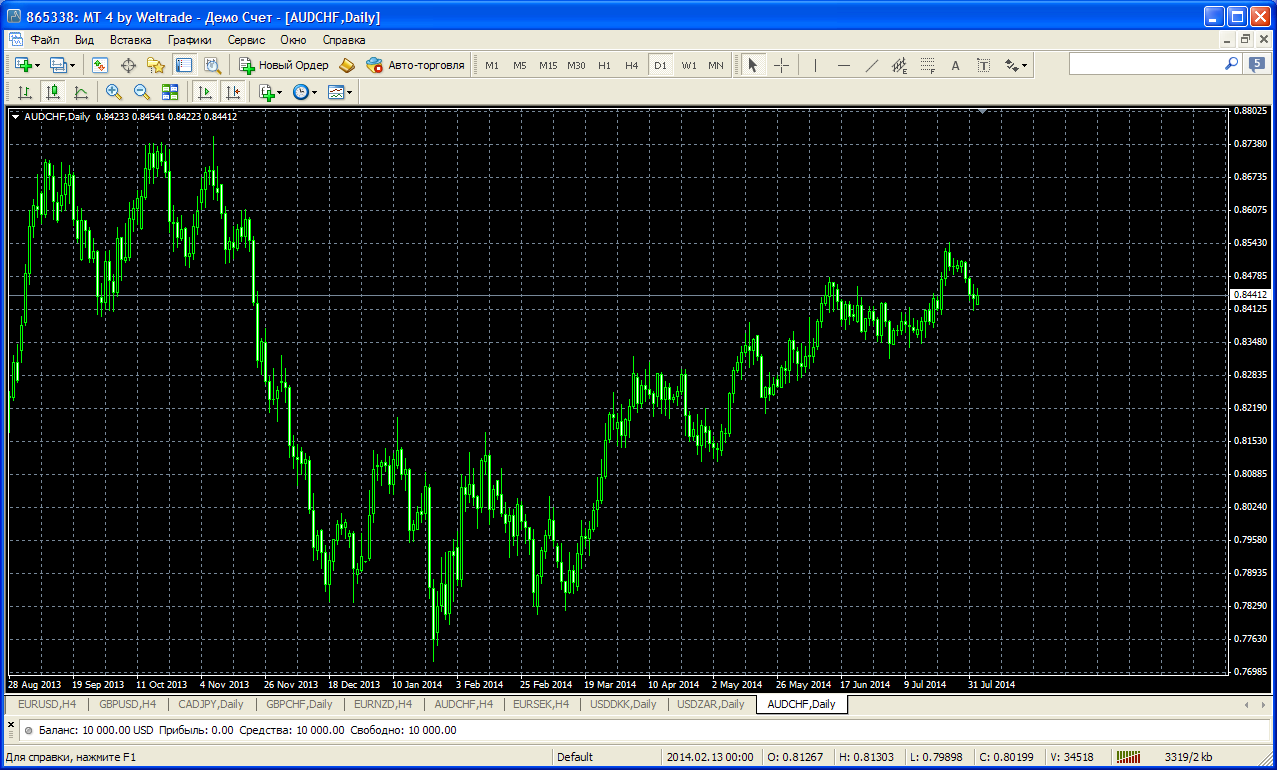Zoom out of the chart
This screenshot has width=1277, height=770.
(142, 92)
